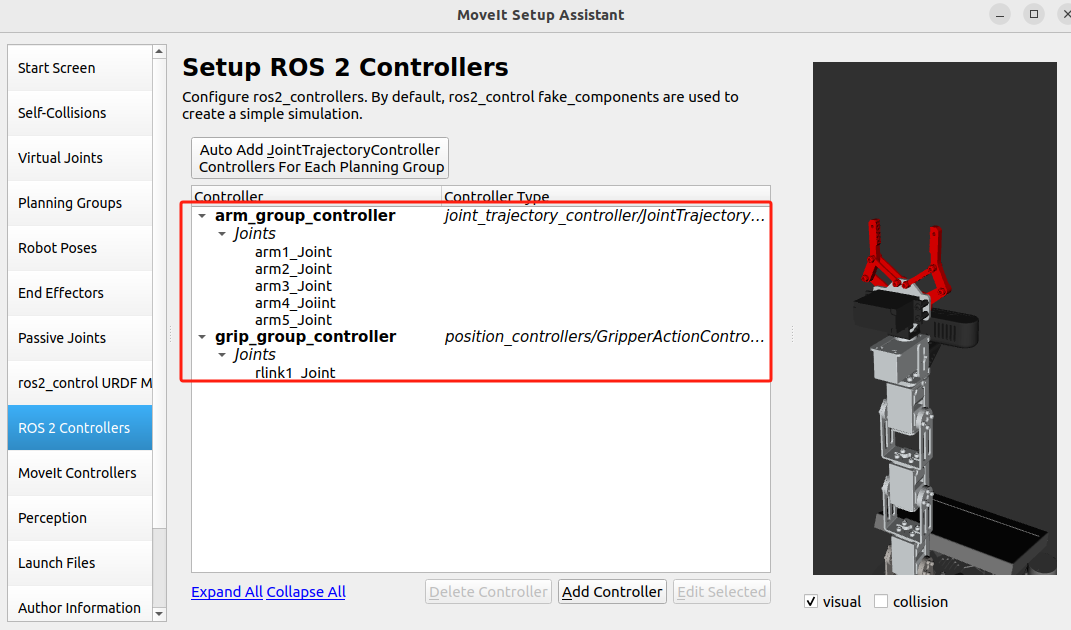This screenshot has height=630, width=1071.
Task: Select ROS 2 Controllers step
Action: tap(80, 428)
